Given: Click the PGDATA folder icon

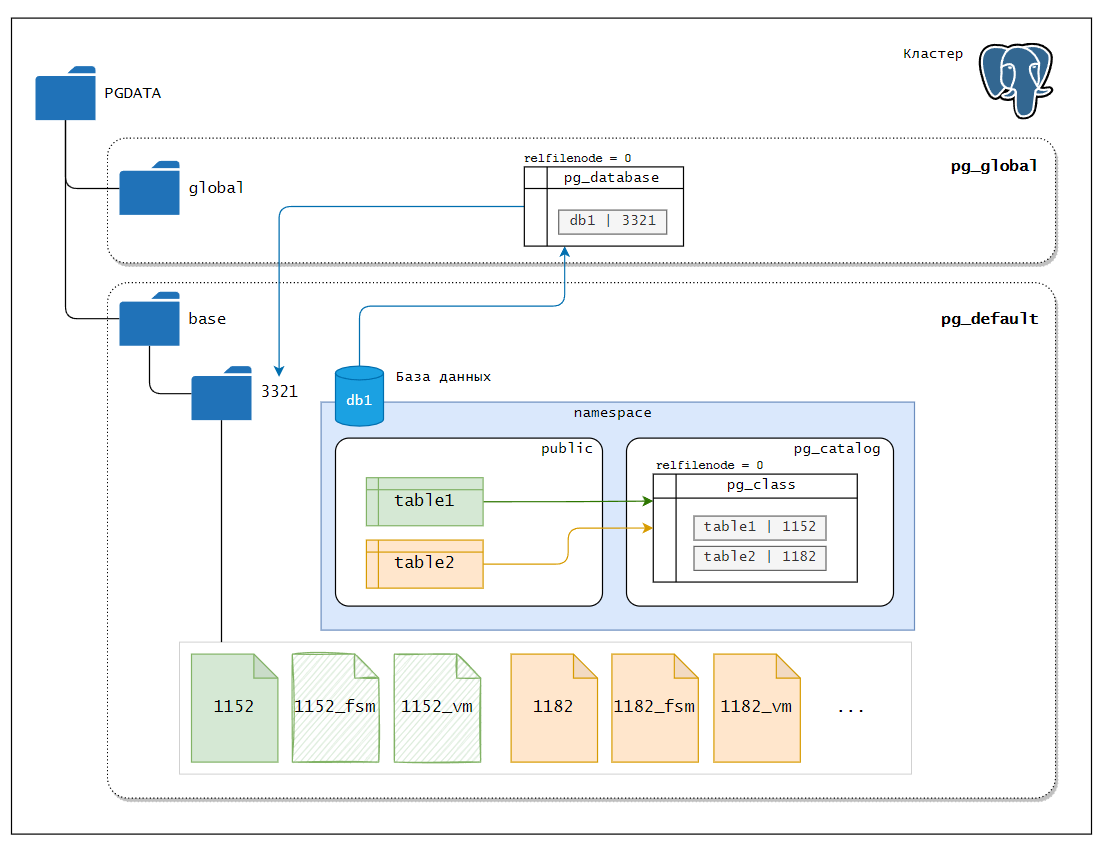Looking at the screenshot, I should pyautogui.click(x=65, y=94).
